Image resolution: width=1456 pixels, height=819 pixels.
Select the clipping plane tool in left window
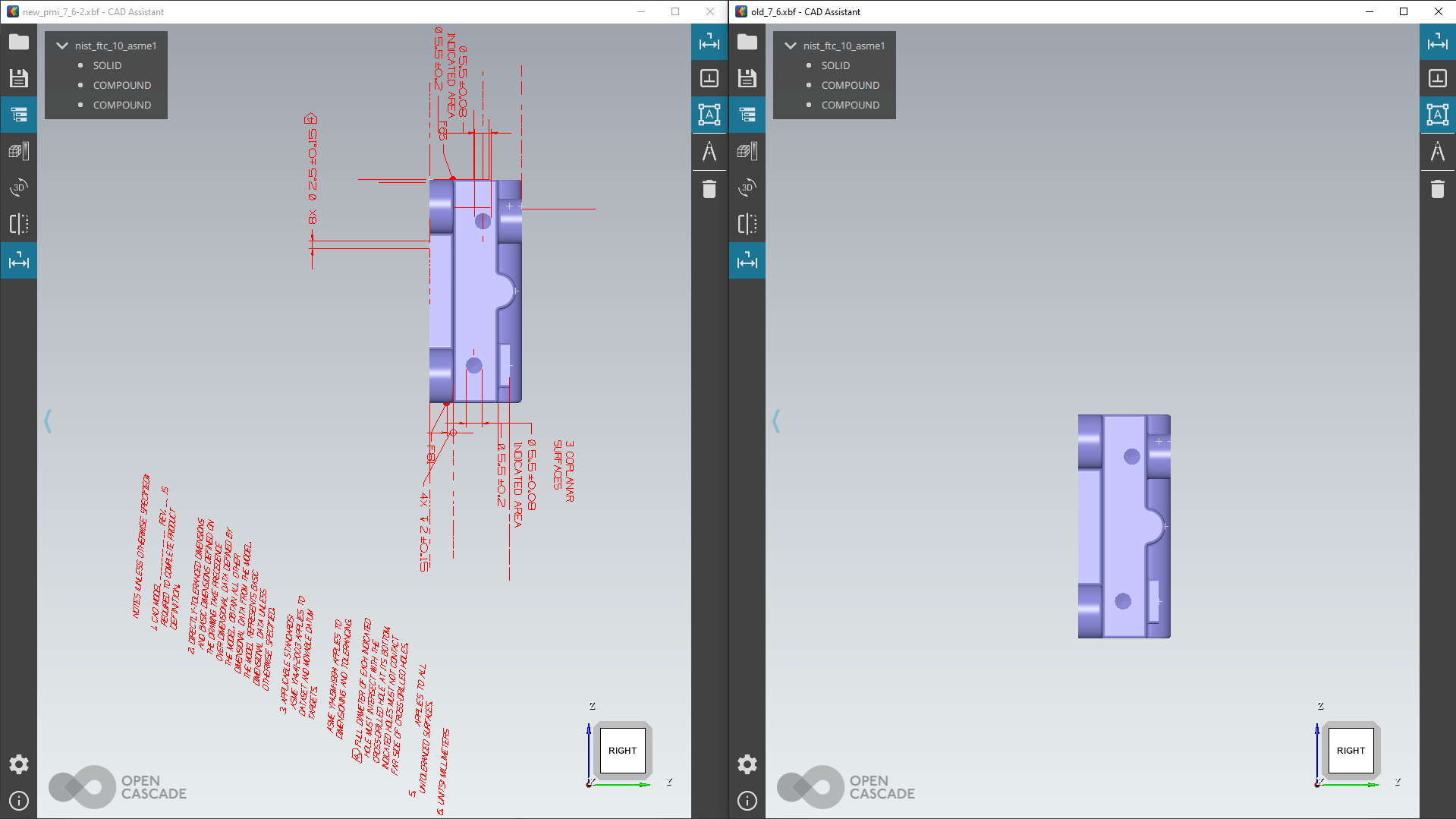tap(19, 224)
